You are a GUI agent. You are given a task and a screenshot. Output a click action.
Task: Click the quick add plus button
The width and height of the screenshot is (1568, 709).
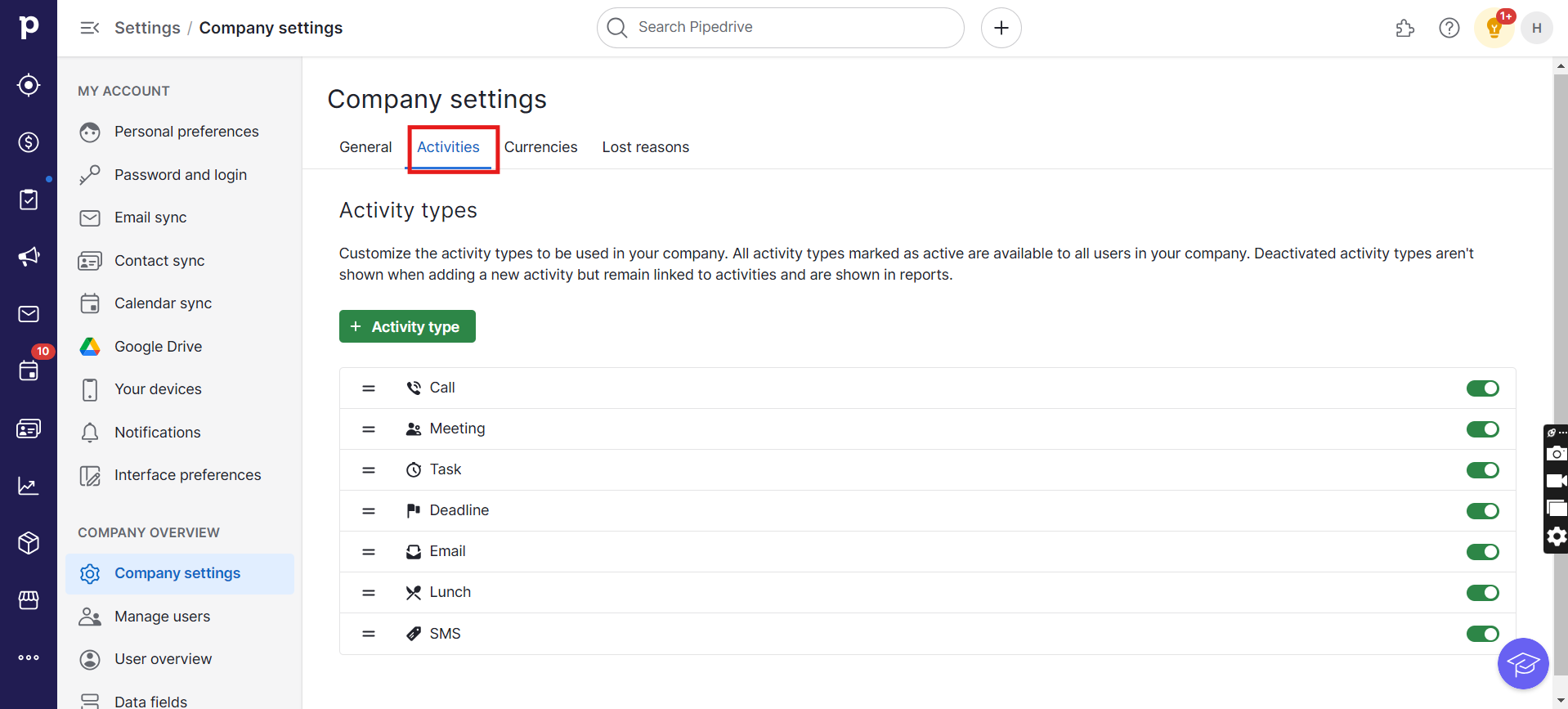(1001, 28)
